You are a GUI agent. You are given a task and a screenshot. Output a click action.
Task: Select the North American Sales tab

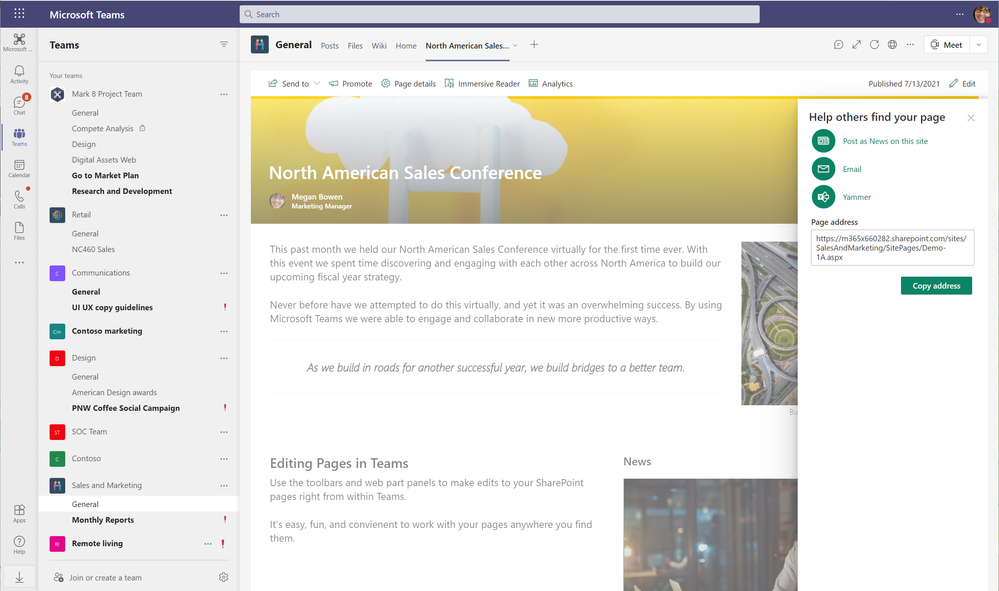[467, 46]
